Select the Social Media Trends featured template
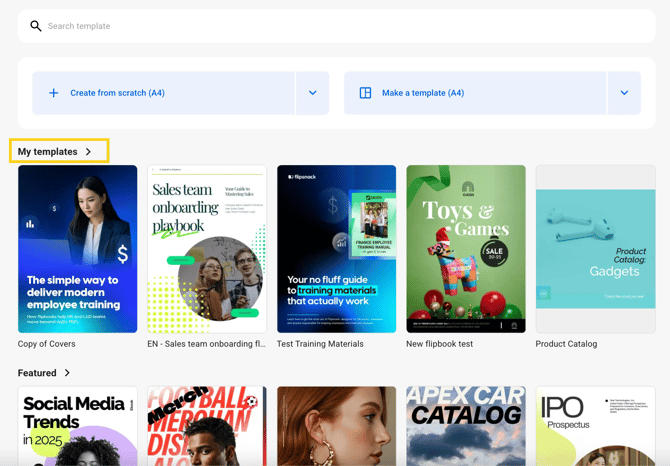 point(78,426)
